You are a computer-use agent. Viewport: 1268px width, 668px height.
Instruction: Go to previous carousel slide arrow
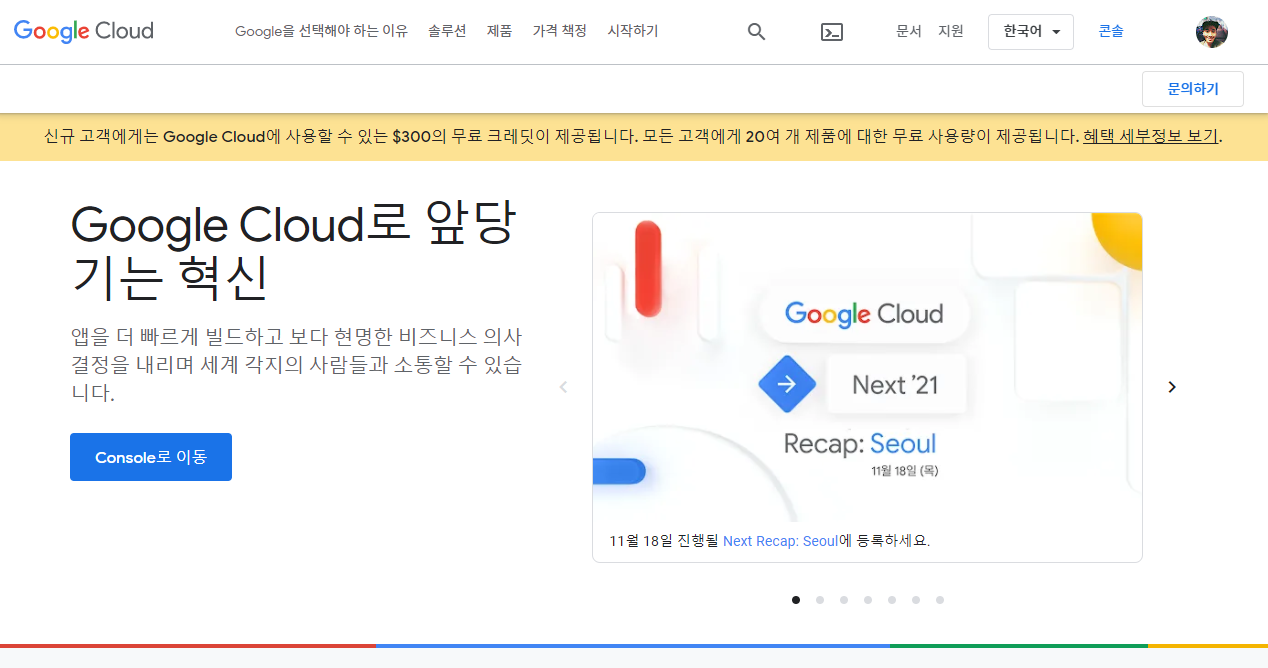tap(563, 387)
